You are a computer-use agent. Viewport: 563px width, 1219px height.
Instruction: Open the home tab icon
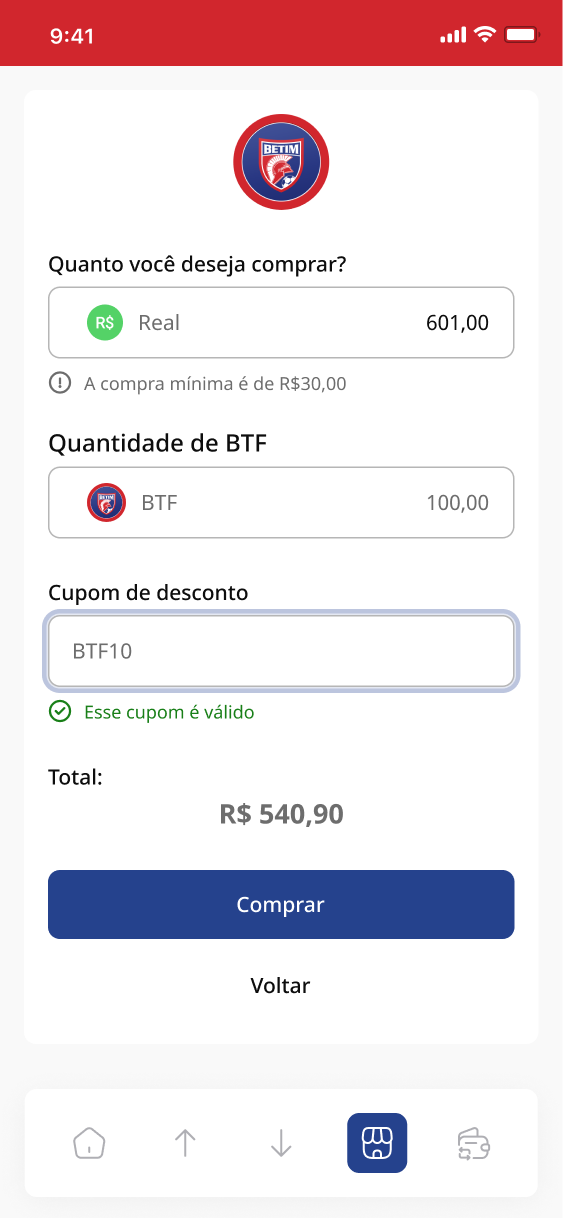coord(89,1142)
